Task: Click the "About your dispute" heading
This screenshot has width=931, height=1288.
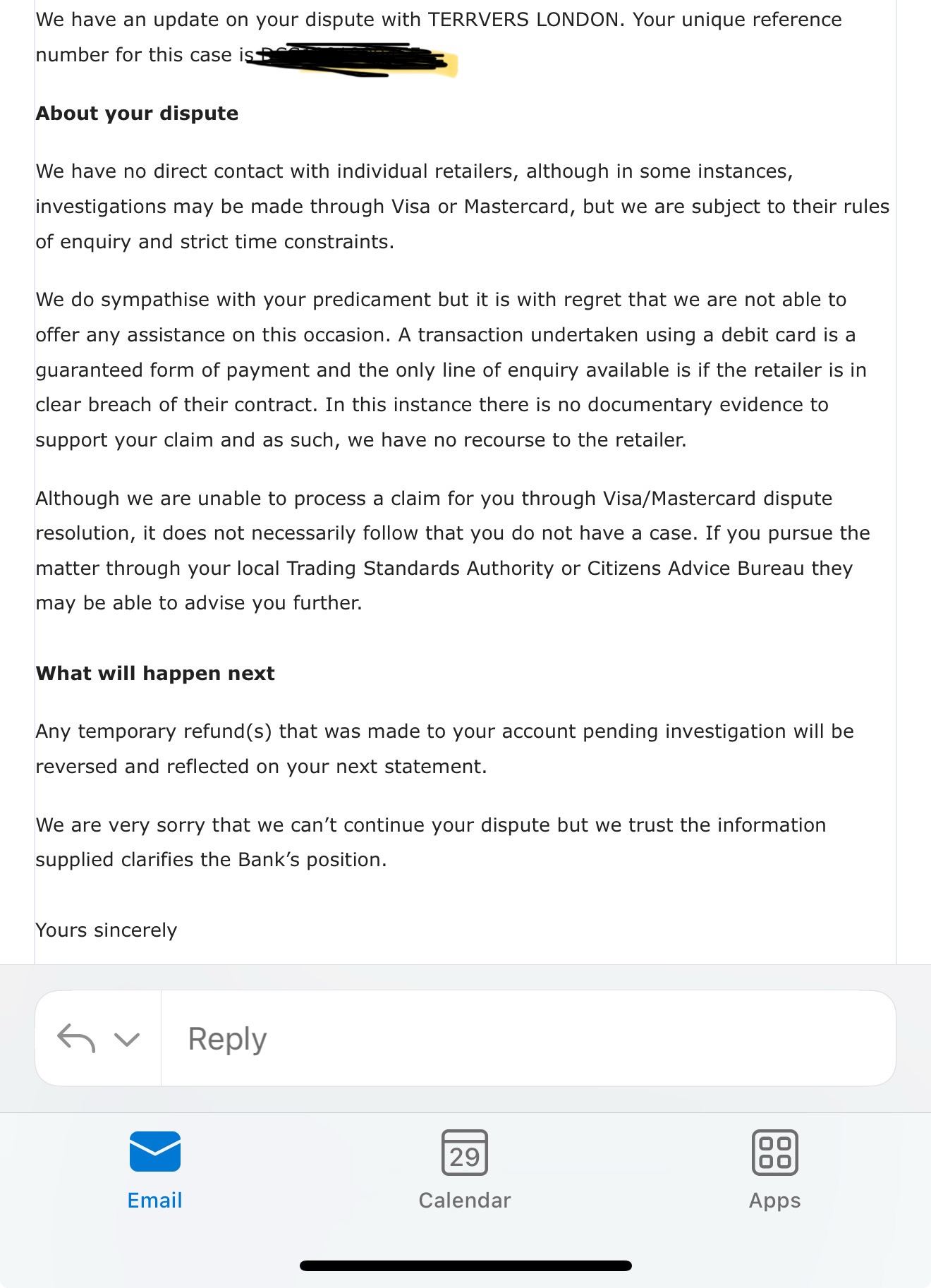Action: coord(137,114)
